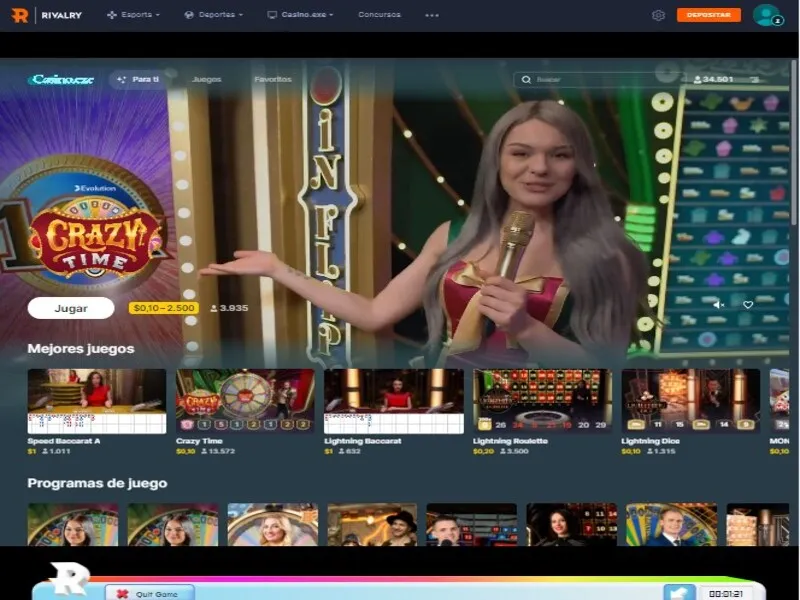The height and width of the screenshot is (600, 800).
Task: Favorite Crazy Time with the heart icon
Action: pos(748,305)
